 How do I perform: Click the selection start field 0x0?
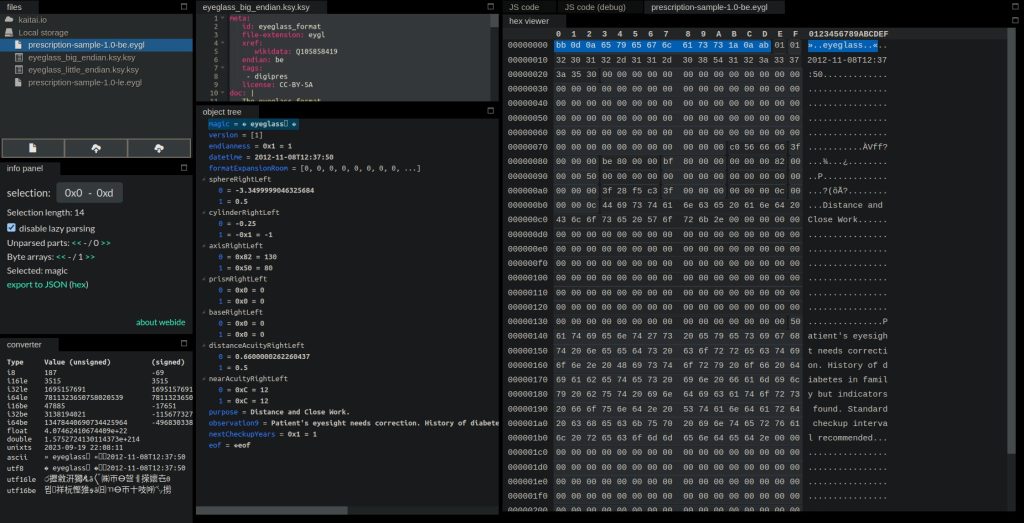pos(73,193)
